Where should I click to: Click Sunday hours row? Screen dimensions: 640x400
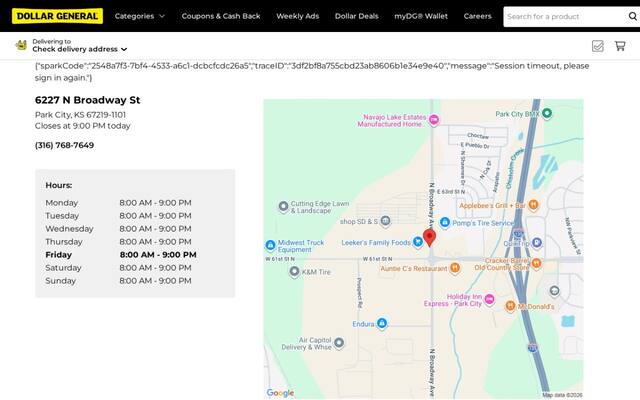(118, 281)
